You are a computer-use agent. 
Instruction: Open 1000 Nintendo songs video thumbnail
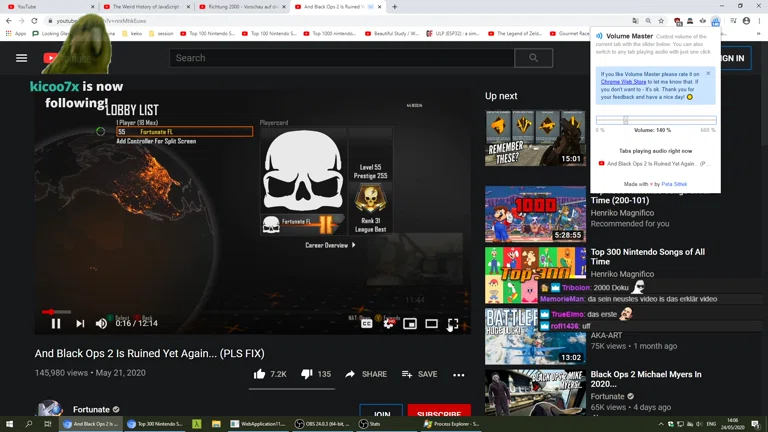[535, 214]
